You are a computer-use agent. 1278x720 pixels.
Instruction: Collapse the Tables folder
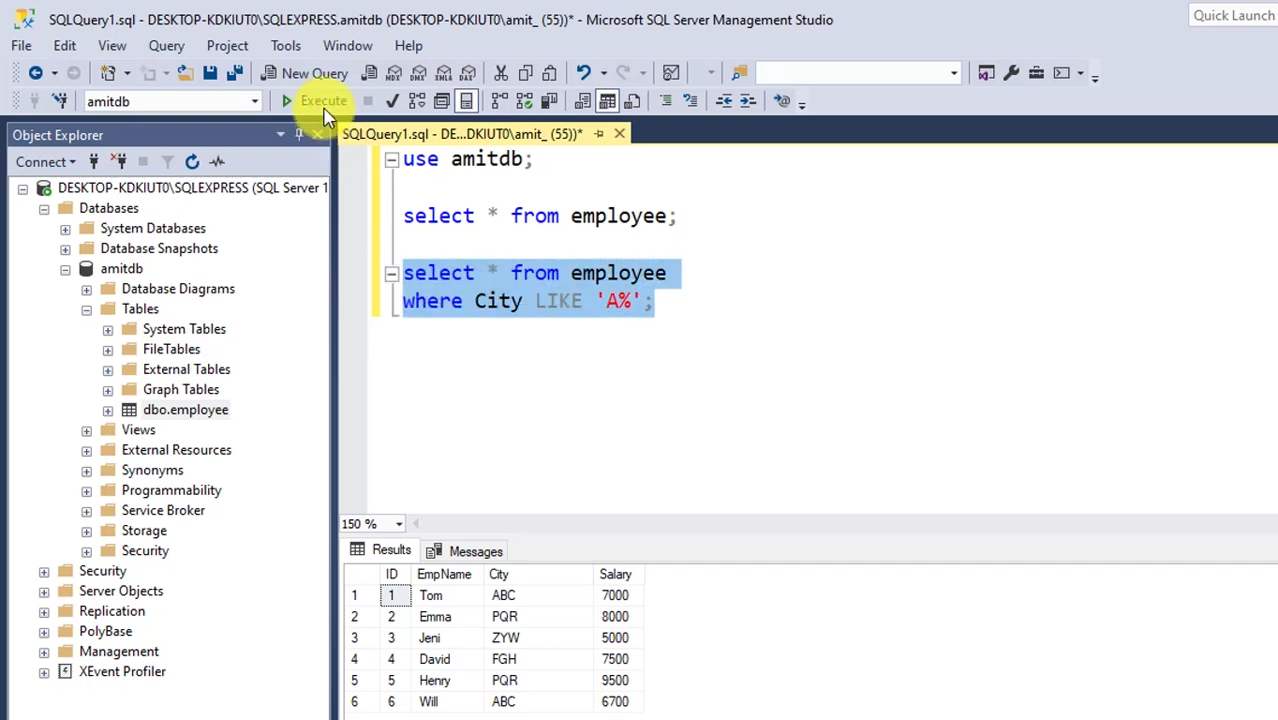[x=86, y=309]
